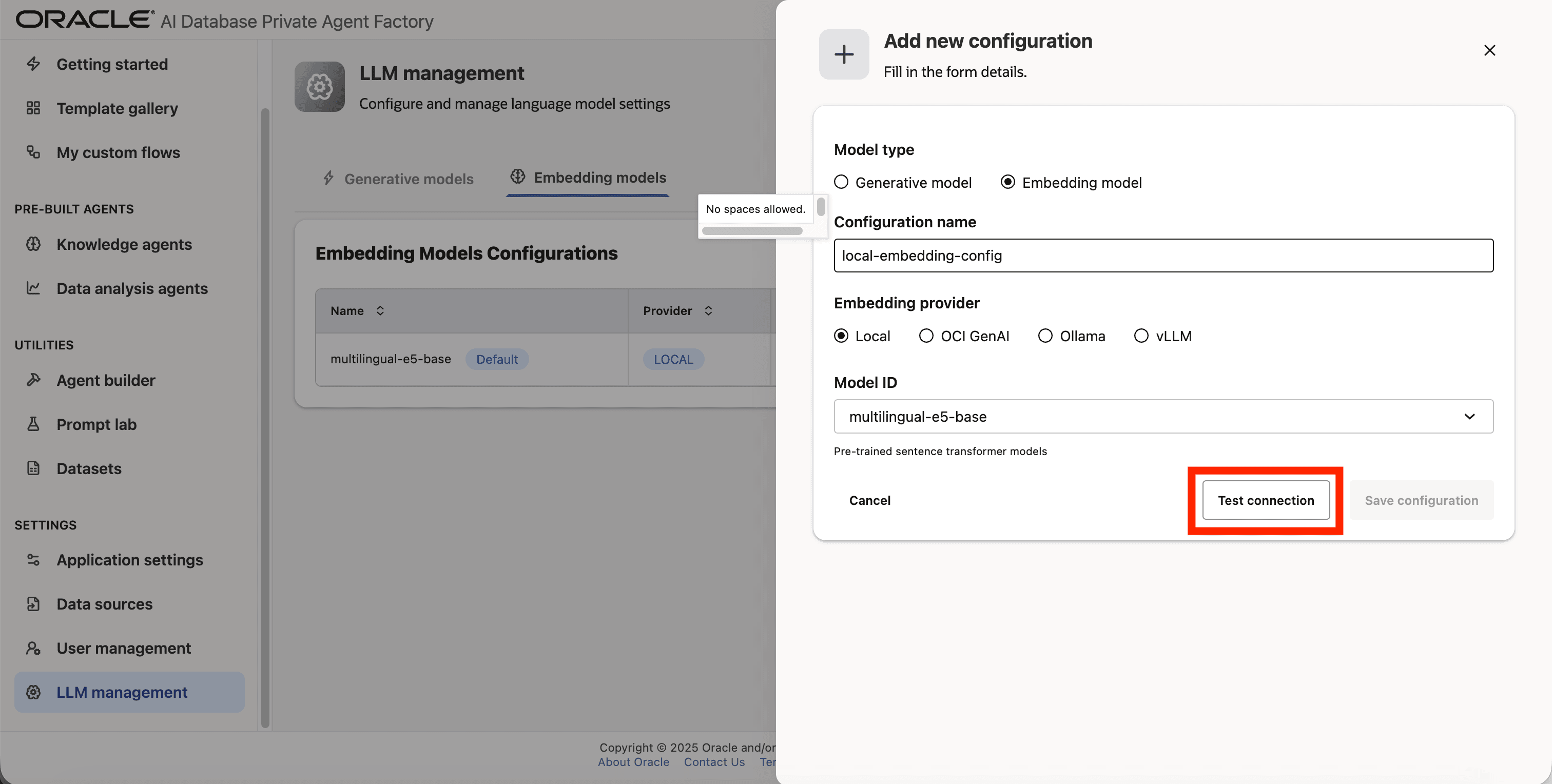Click the Knowledge agents brain icon

(33, 244)
